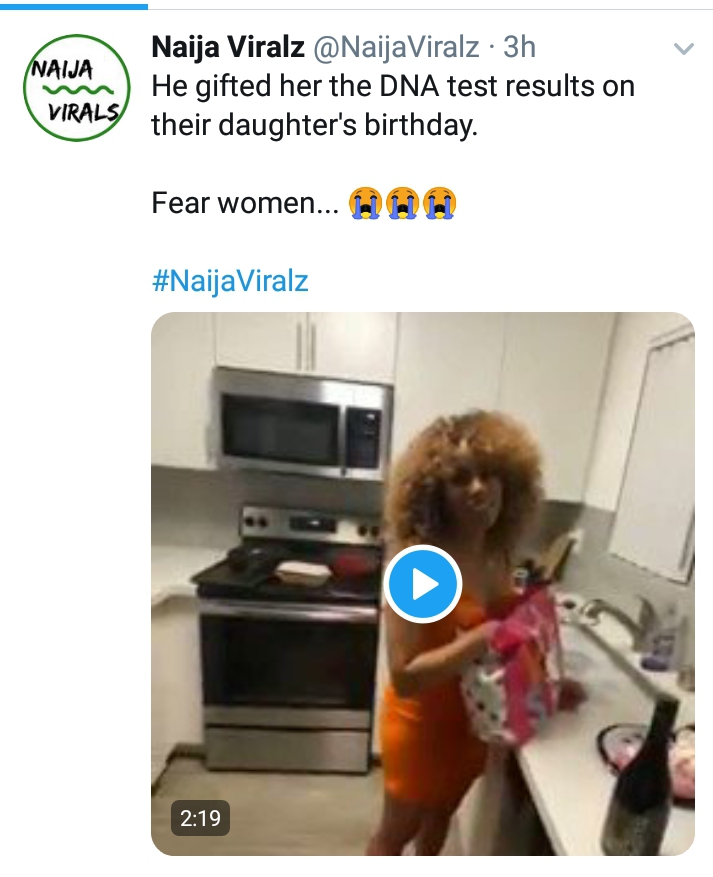Click the tweet text about DNA test results
The height and width of the screenshot is (877, 713).
pyautogui.click(x=393, y=105)
